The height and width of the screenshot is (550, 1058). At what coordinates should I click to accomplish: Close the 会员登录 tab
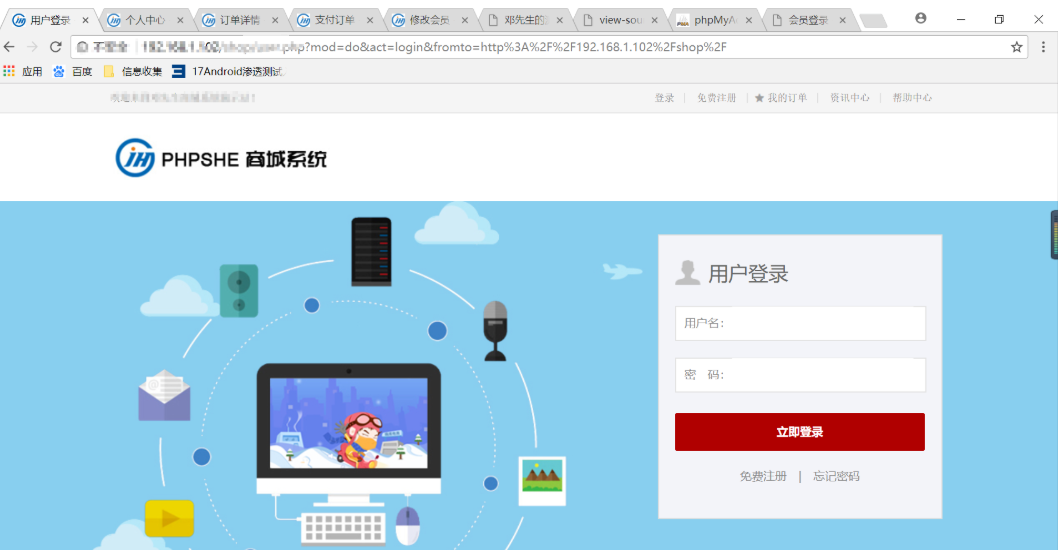[x=843, y=20]
